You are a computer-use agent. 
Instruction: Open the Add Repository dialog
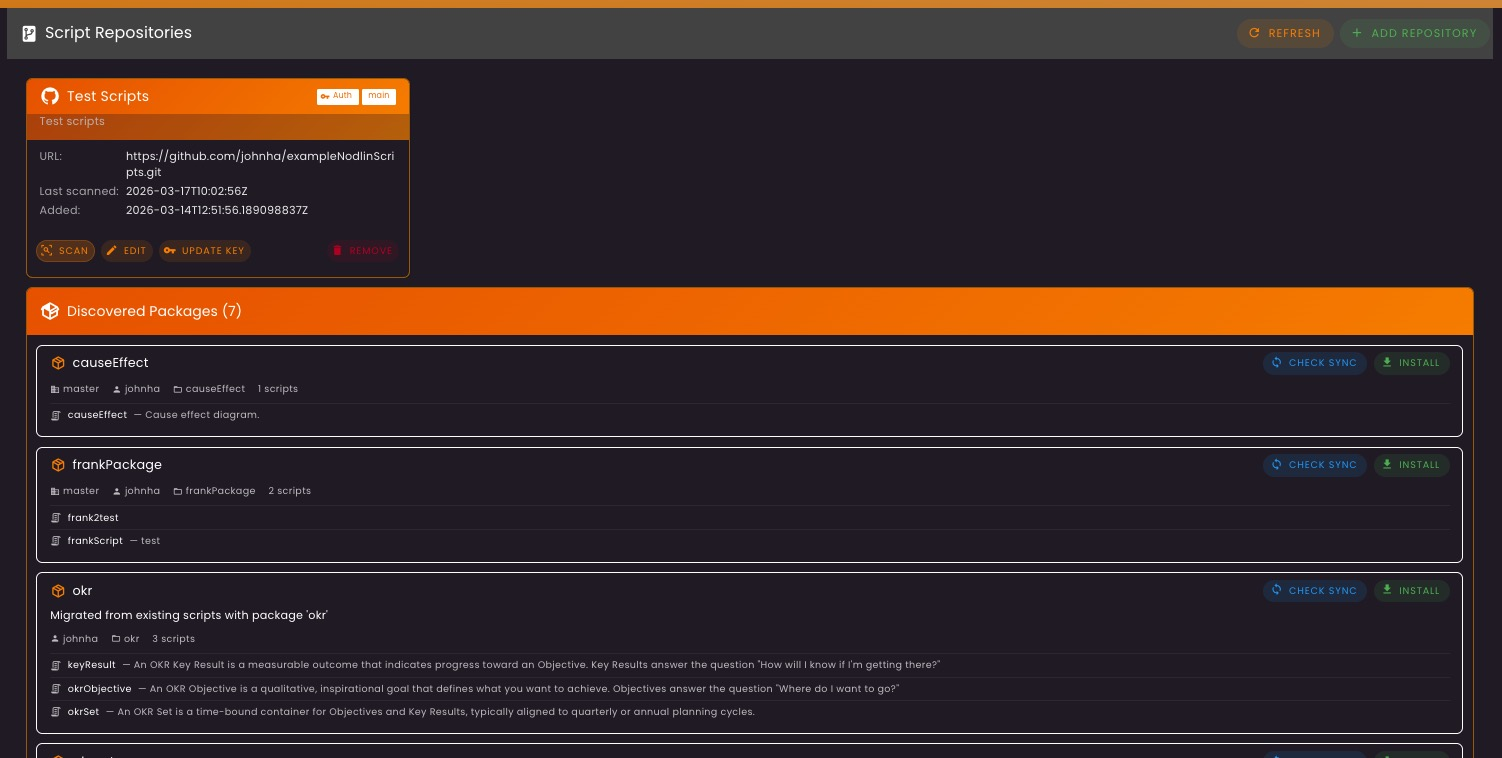coord(1413,33)
